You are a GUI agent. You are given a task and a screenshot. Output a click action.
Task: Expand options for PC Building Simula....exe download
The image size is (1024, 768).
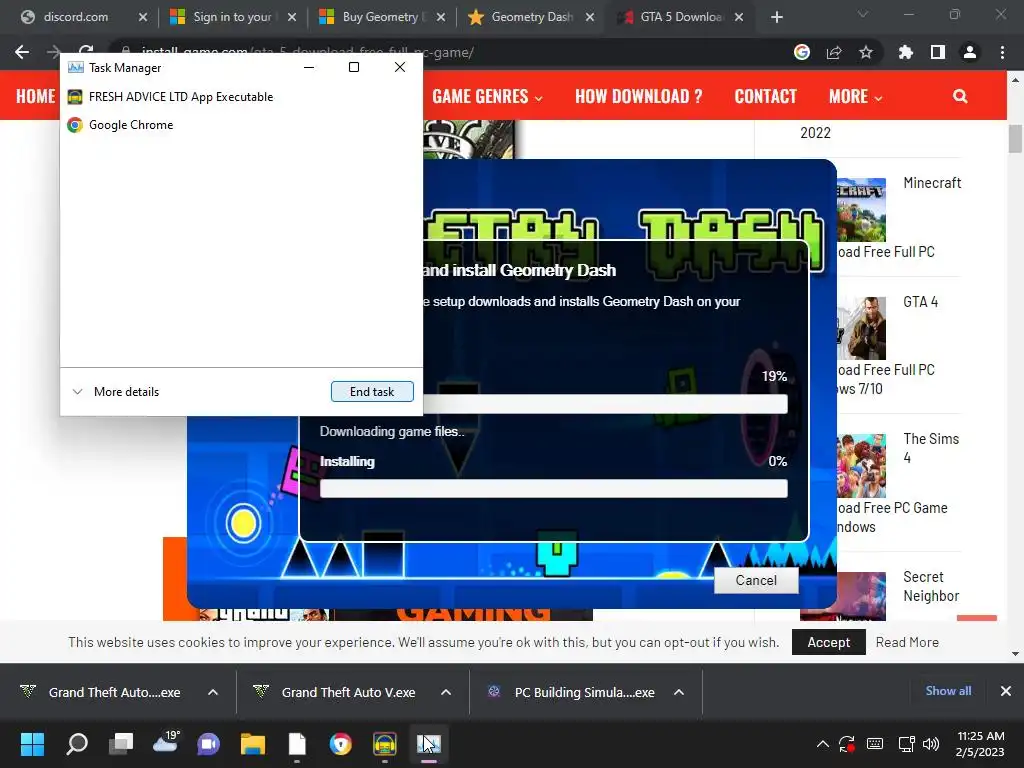pos(679,692)
